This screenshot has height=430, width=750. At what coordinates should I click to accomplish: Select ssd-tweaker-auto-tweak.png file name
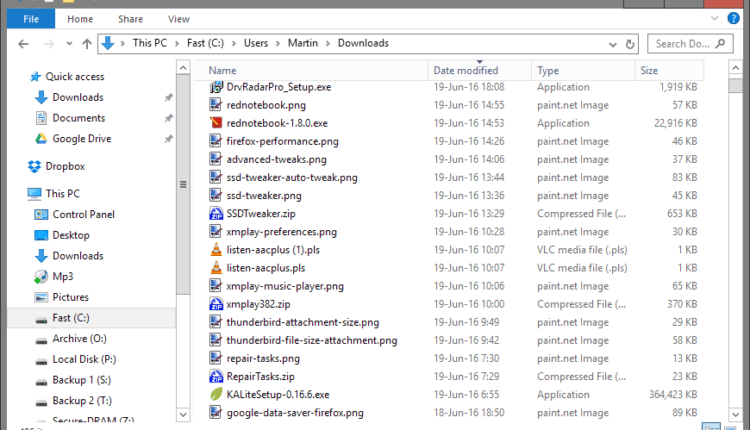(x=292, y=177)
